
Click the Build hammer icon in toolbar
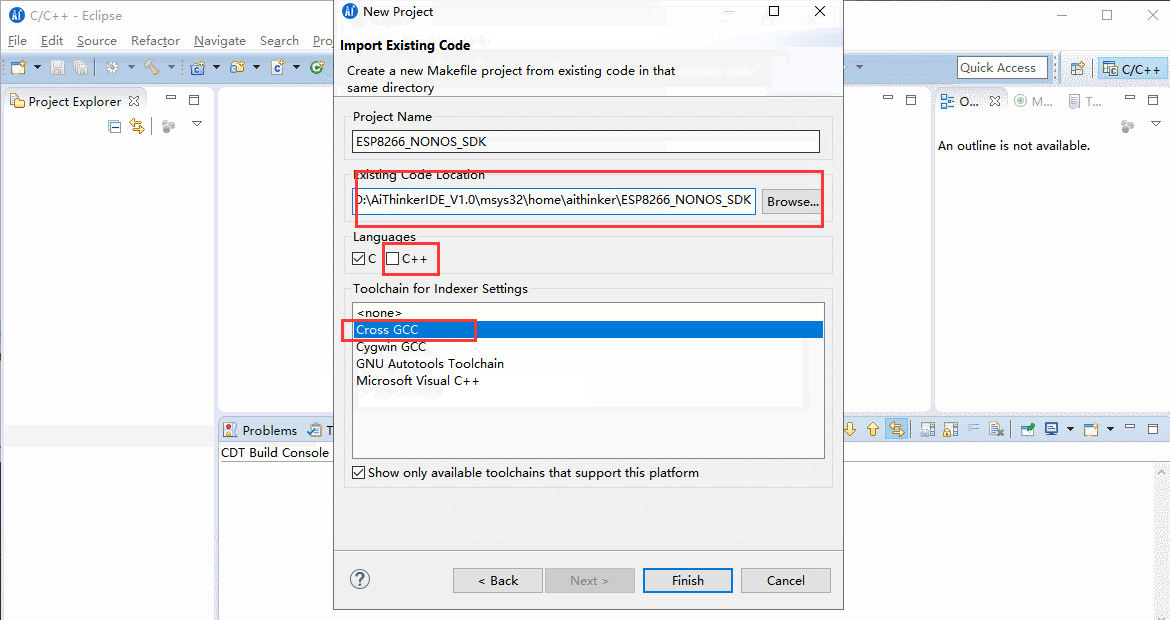click(x=151, y=68)
